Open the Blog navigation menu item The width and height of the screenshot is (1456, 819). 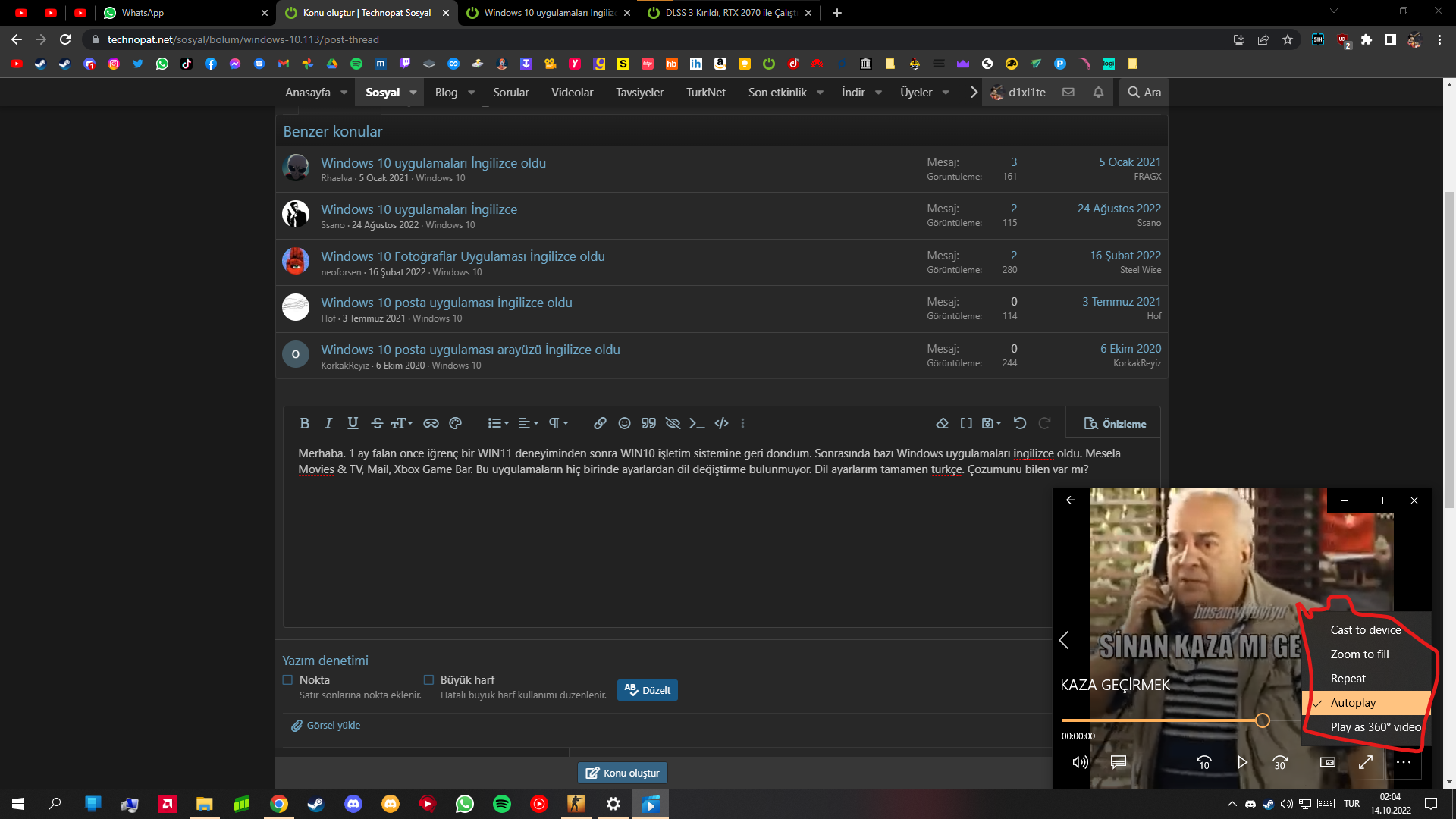(x=446, y=93)
